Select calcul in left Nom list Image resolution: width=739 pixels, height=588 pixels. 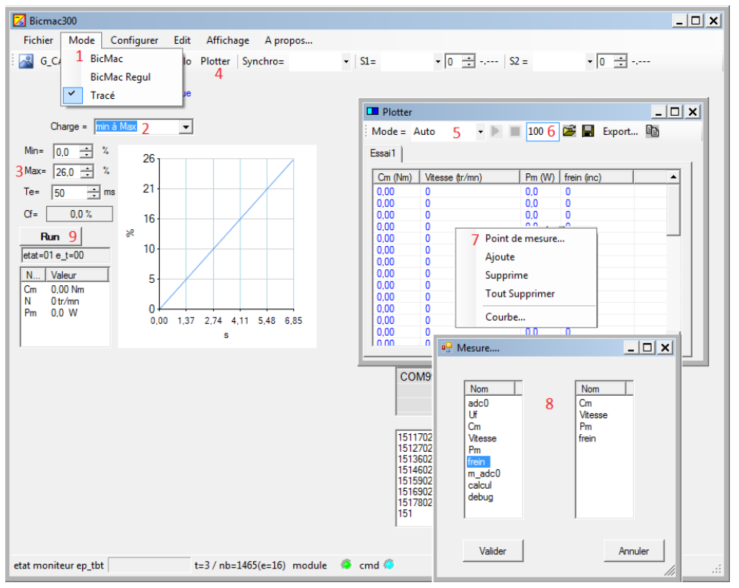[480, 485]
